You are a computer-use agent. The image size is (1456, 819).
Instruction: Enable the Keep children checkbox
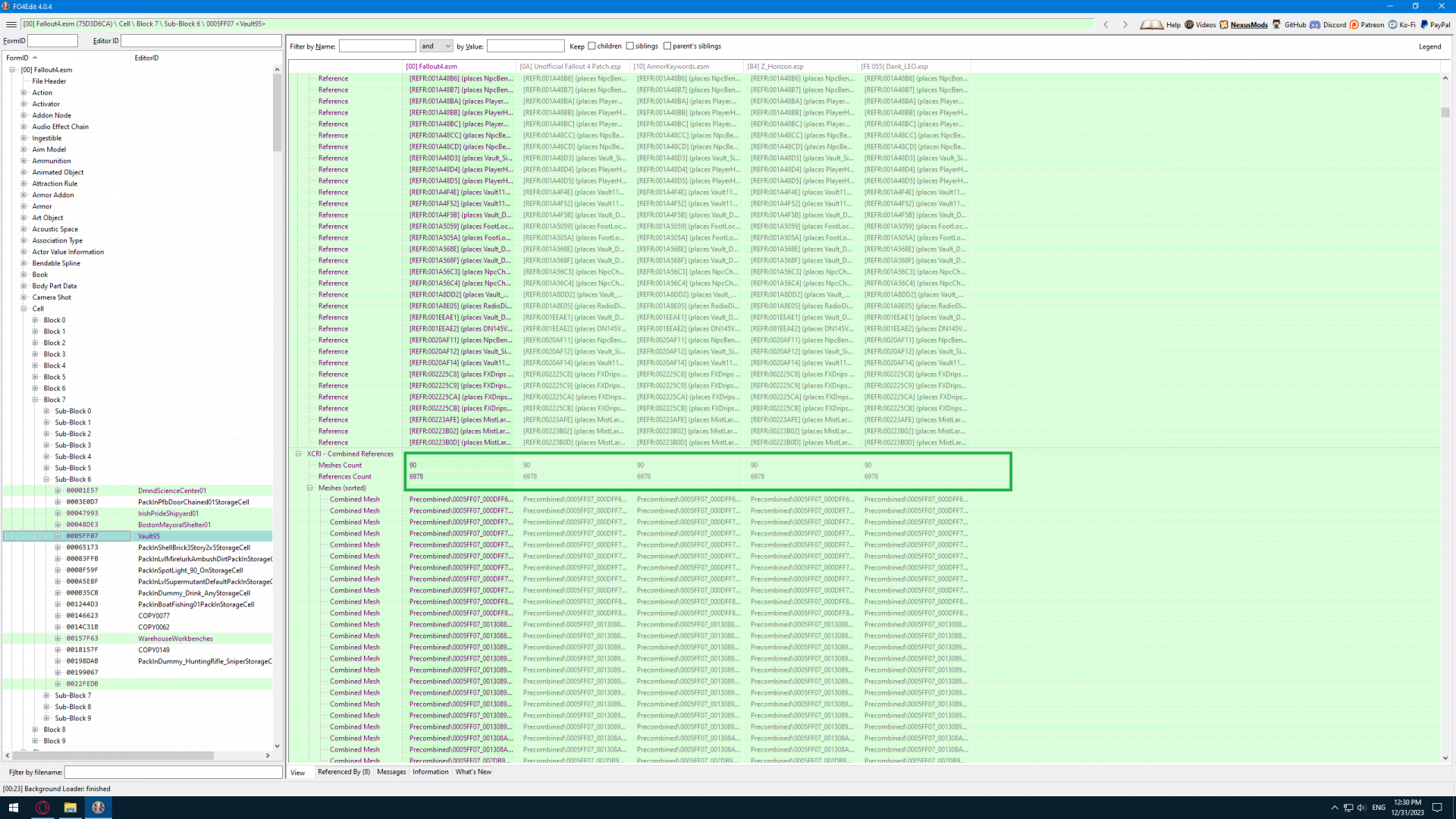click(592, 46)
